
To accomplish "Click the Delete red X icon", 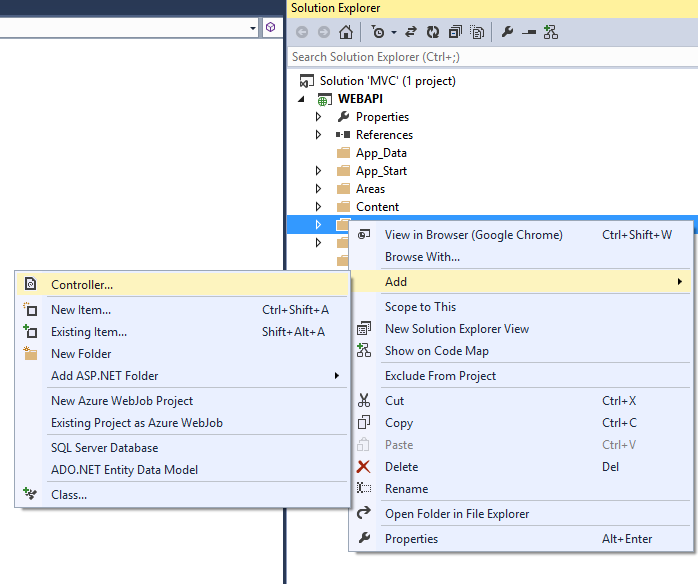I will [363, 467].
